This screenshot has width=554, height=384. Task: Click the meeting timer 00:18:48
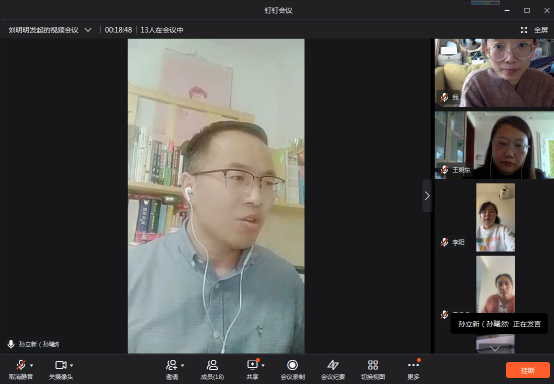[x=118, y=30]
